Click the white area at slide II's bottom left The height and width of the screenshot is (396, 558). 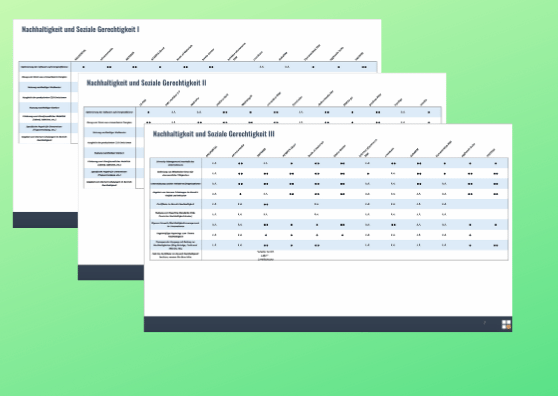[111, 227]
